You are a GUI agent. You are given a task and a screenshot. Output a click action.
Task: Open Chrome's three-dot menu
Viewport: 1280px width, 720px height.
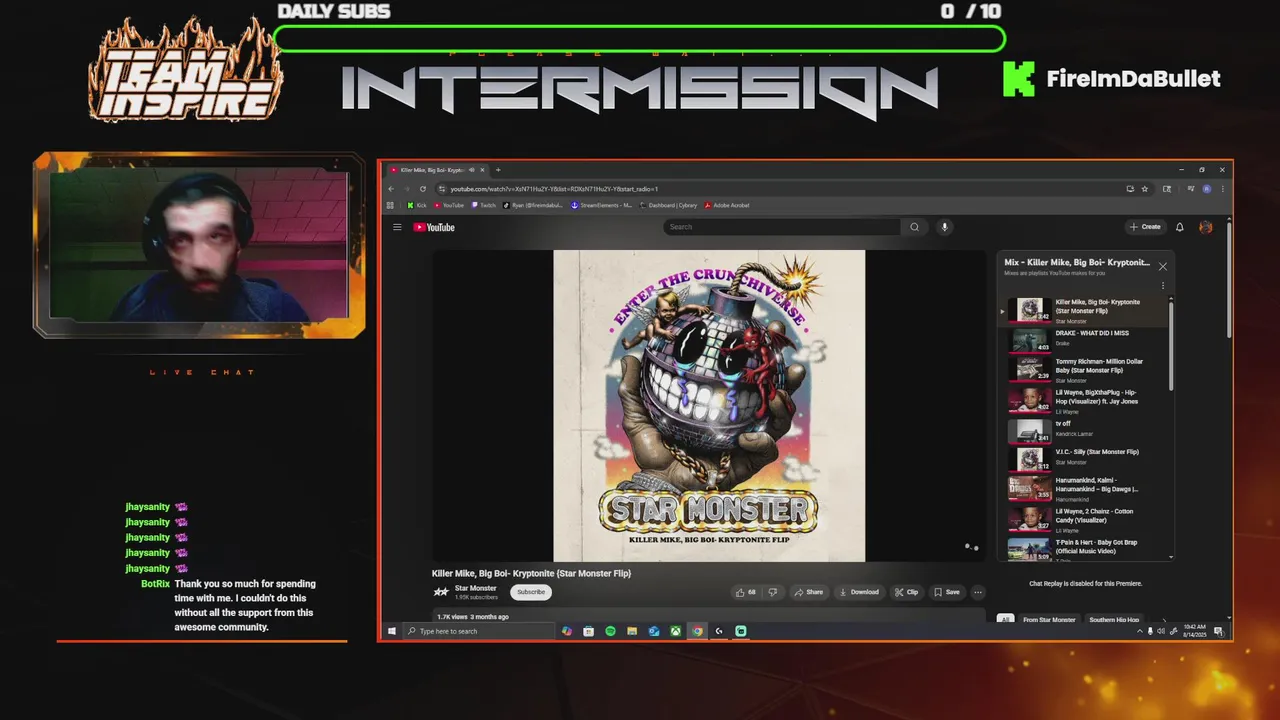click(1222, 188)
